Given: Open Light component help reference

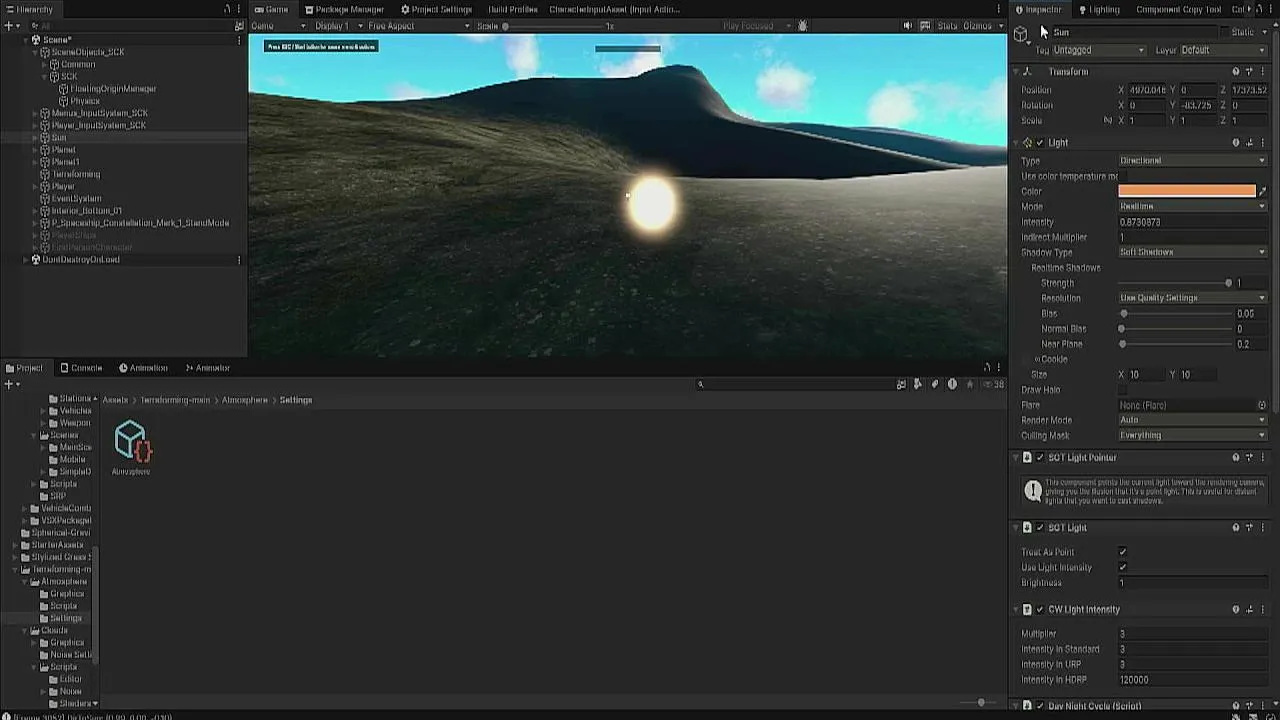Looking at the screenshot, I should coord(1236,143).
